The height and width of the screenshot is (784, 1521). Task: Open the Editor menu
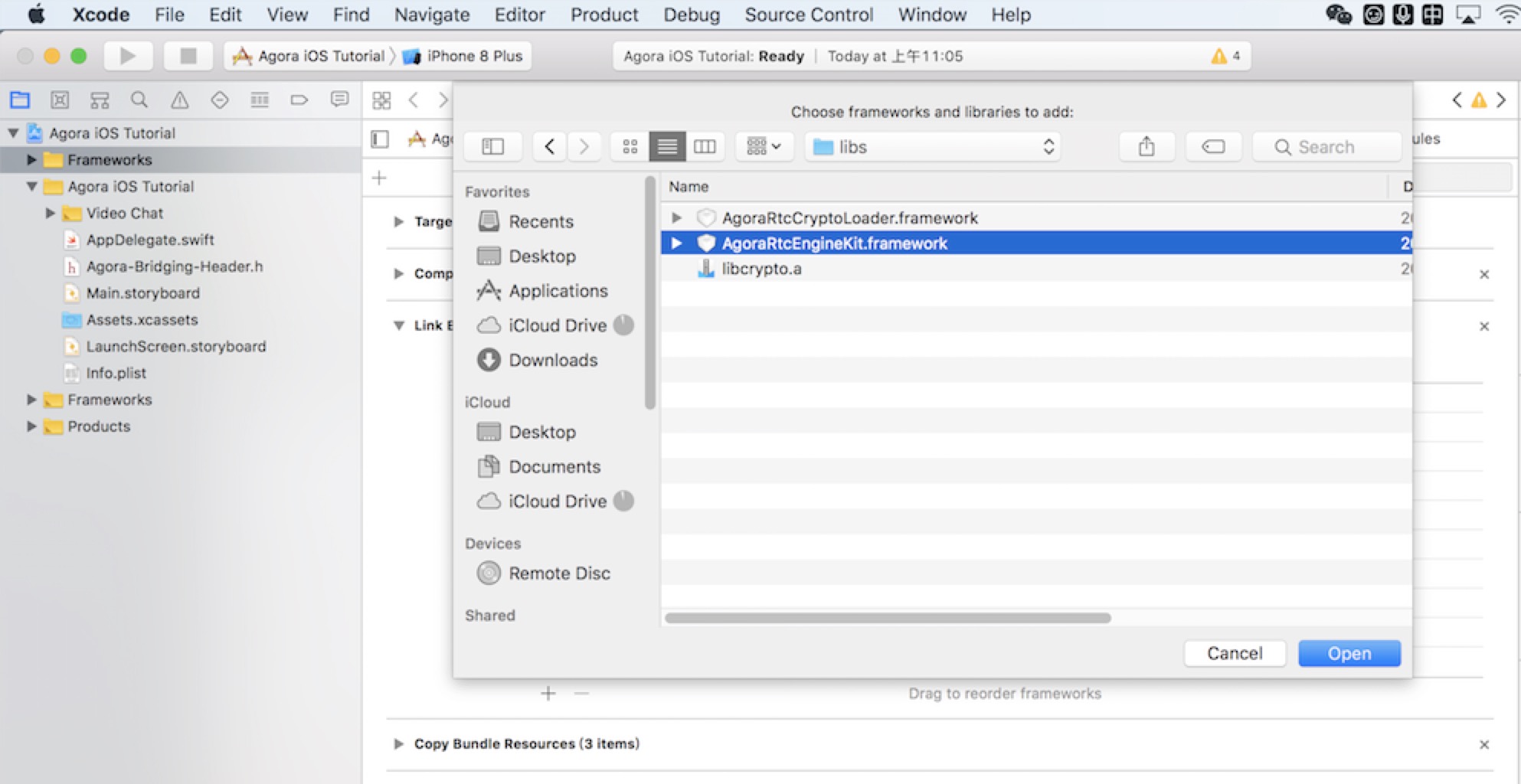[x=519, y=15]
